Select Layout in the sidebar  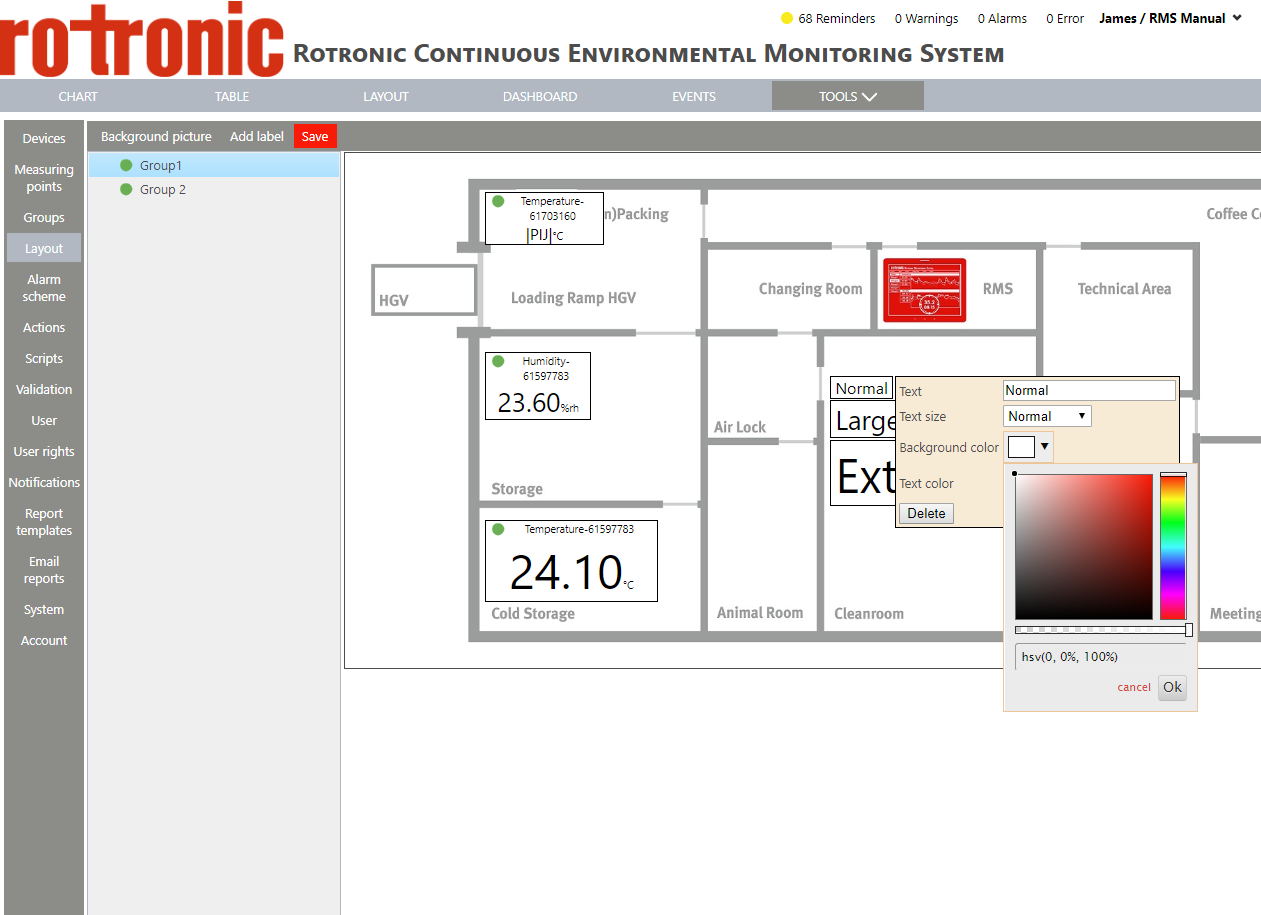(x=44, y=248)
